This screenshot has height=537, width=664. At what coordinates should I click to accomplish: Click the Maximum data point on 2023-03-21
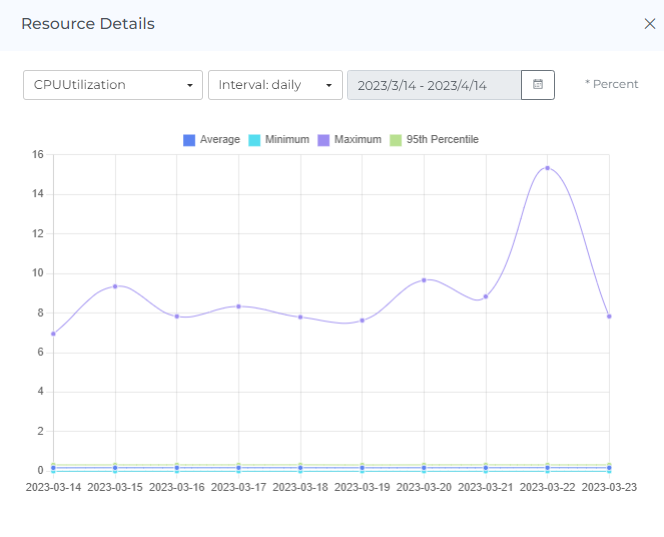click(x=486, y=296)
